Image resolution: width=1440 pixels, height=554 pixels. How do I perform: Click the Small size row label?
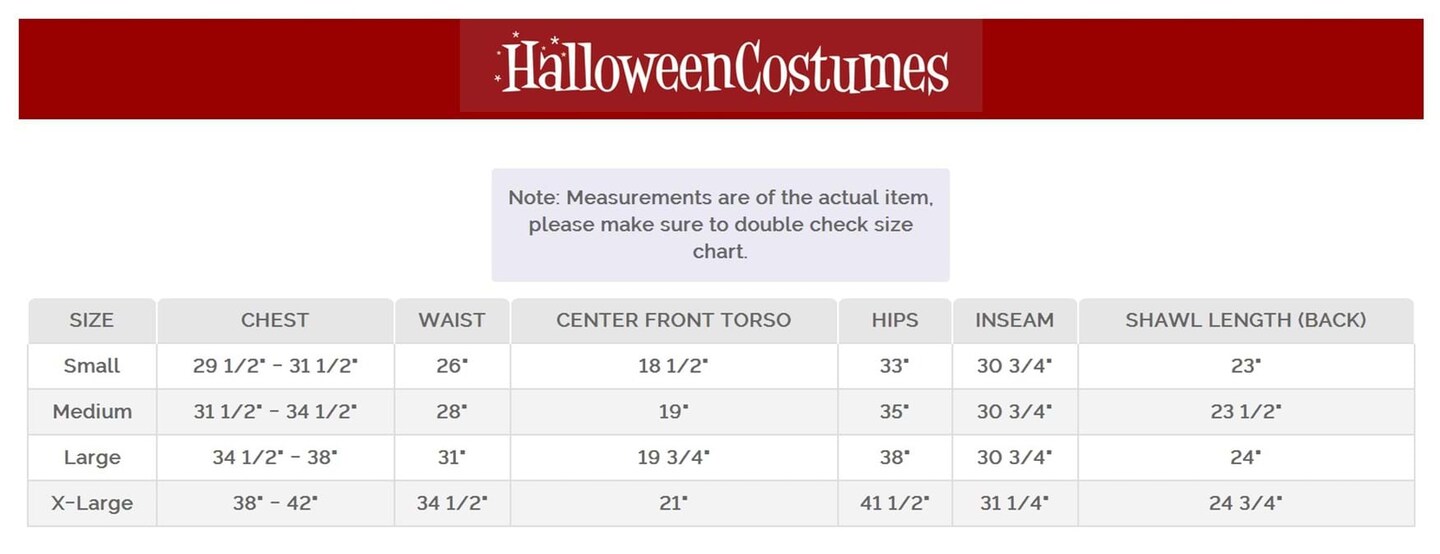click(92, 366)
